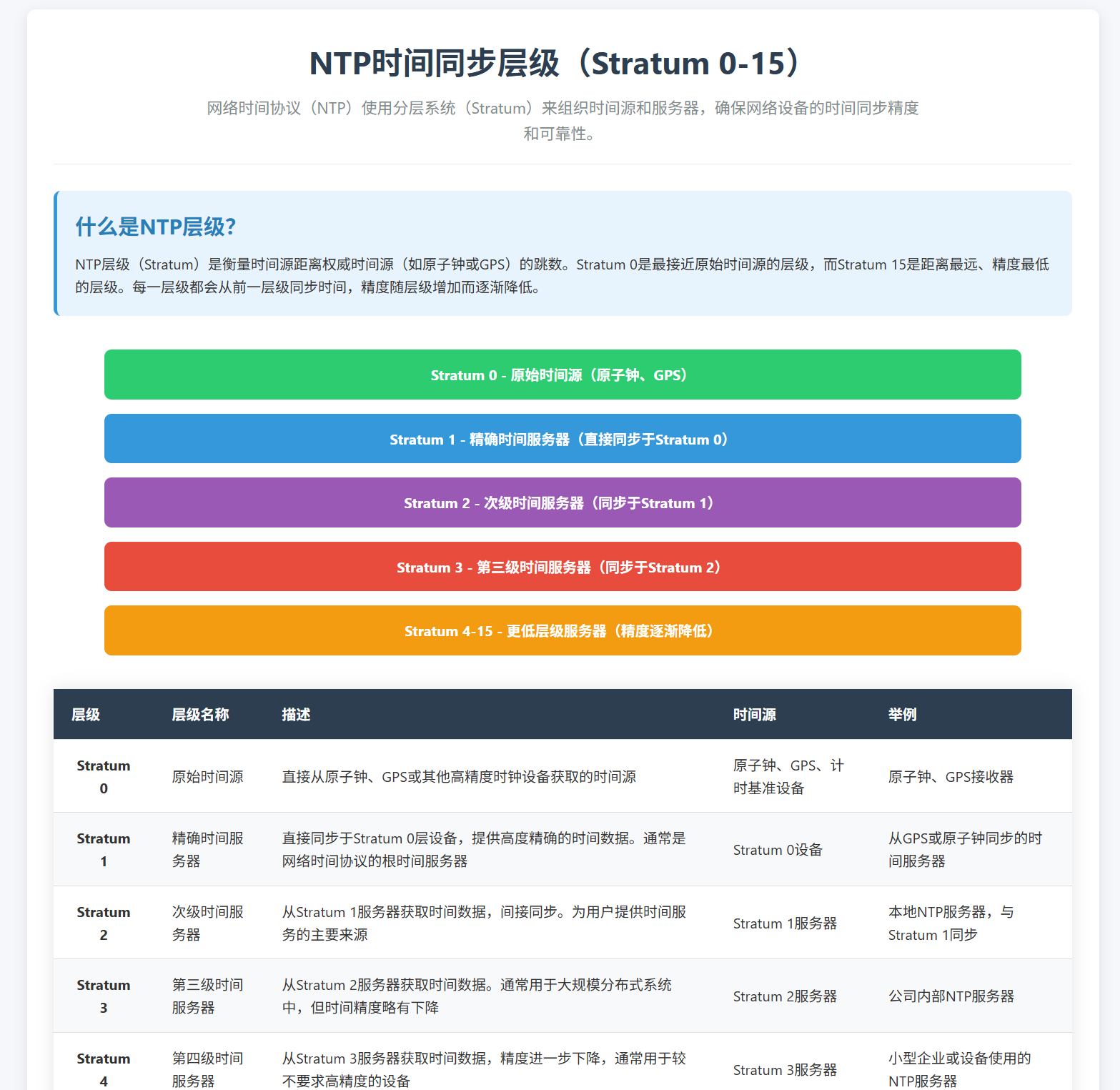
Task: Click the subtitle paragraph 网络时间协议(NTP)
Action: (x=563, y=120)
